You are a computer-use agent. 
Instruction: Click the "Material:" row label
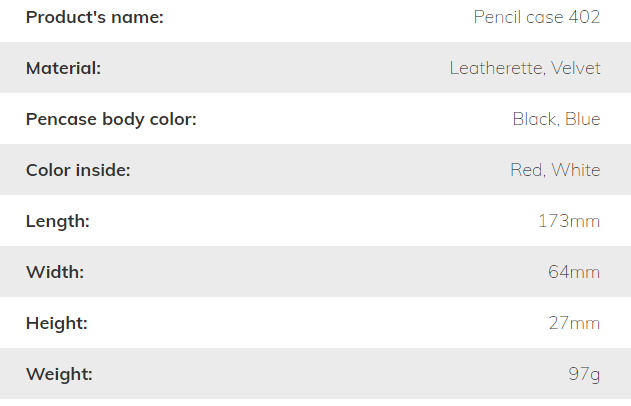tap(64, 68)
